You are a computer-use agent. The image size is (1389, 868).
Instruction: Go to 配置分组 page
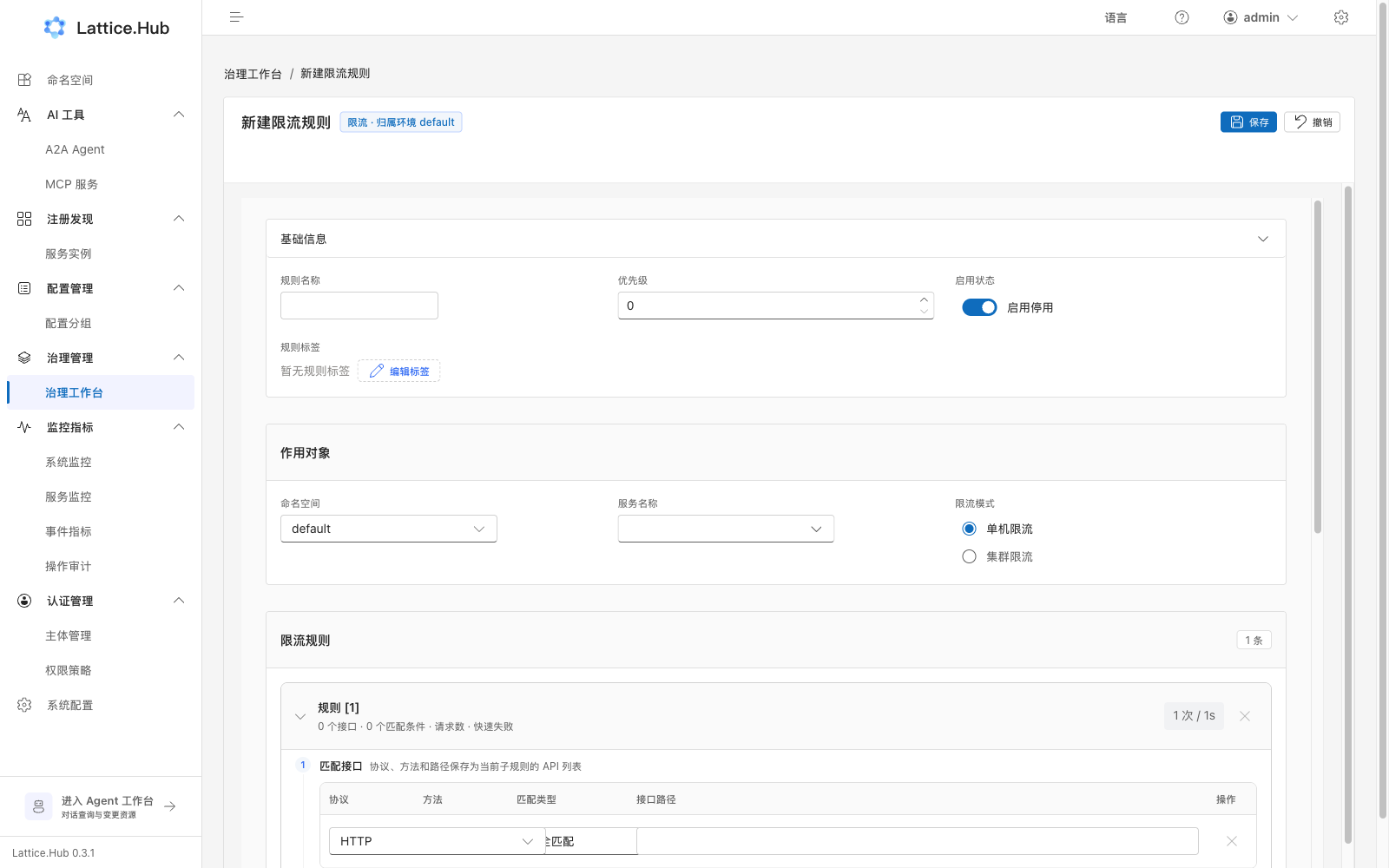pos(101,323)
